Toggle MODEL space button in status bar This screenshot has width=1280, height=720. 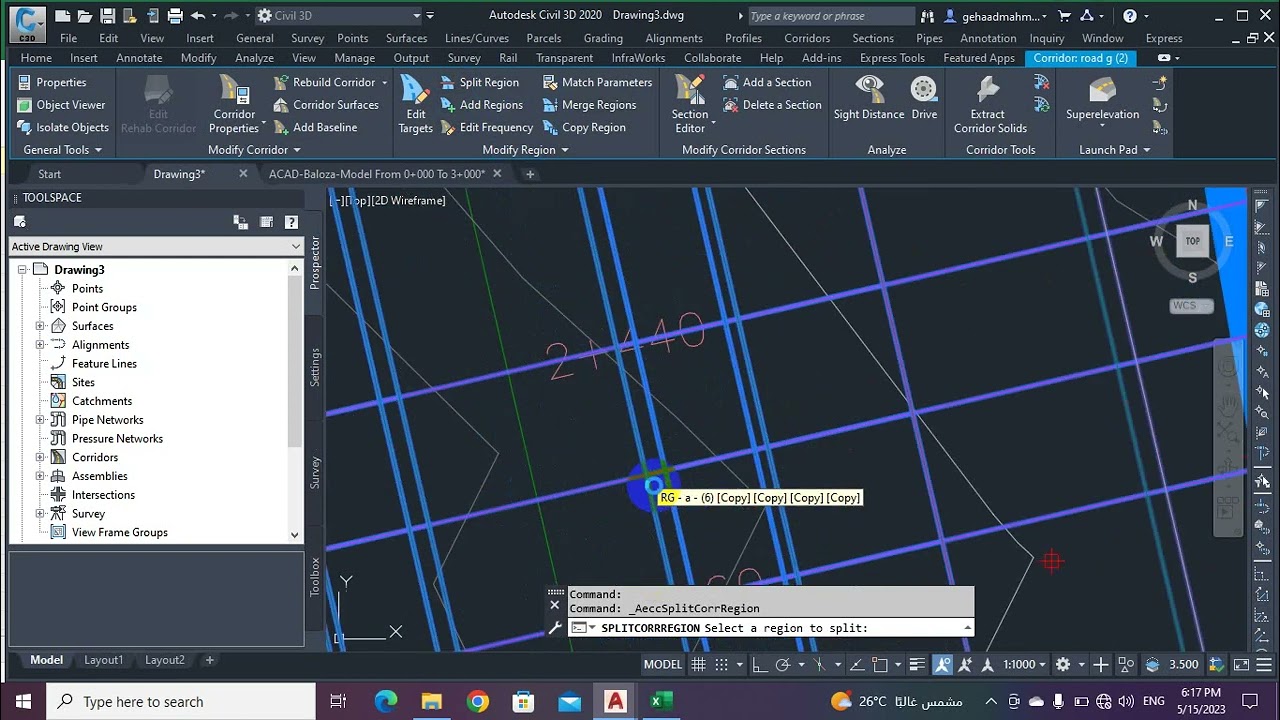[x=662, y=664]
